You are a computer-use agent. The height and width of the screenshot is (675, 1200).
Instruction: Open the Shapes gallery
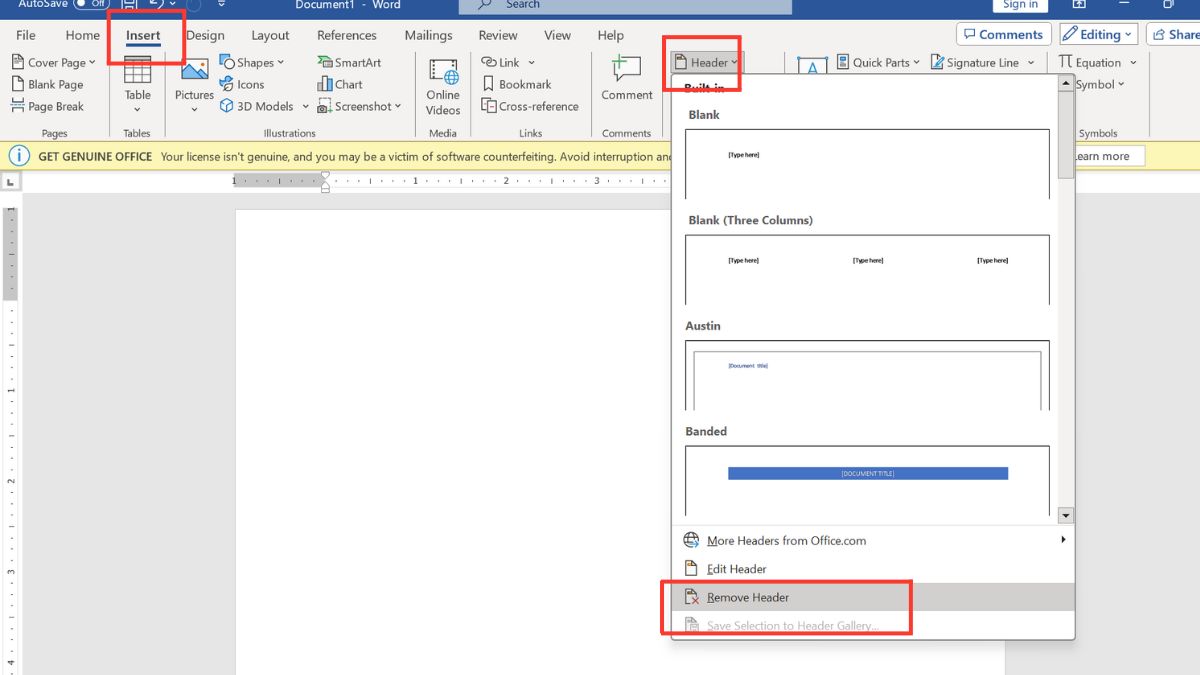pyautogui.click(x=252, y=62)
